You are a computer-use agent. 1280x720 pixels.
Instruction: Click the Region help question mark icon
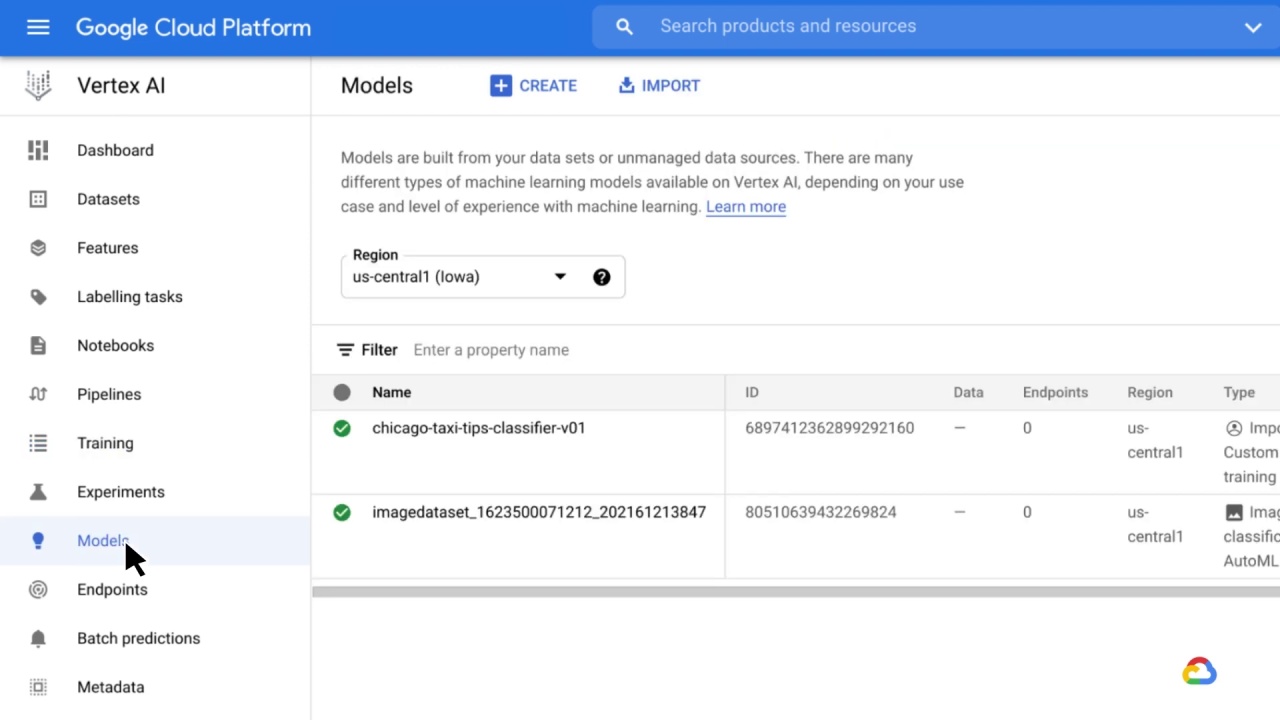coord(601,277)
